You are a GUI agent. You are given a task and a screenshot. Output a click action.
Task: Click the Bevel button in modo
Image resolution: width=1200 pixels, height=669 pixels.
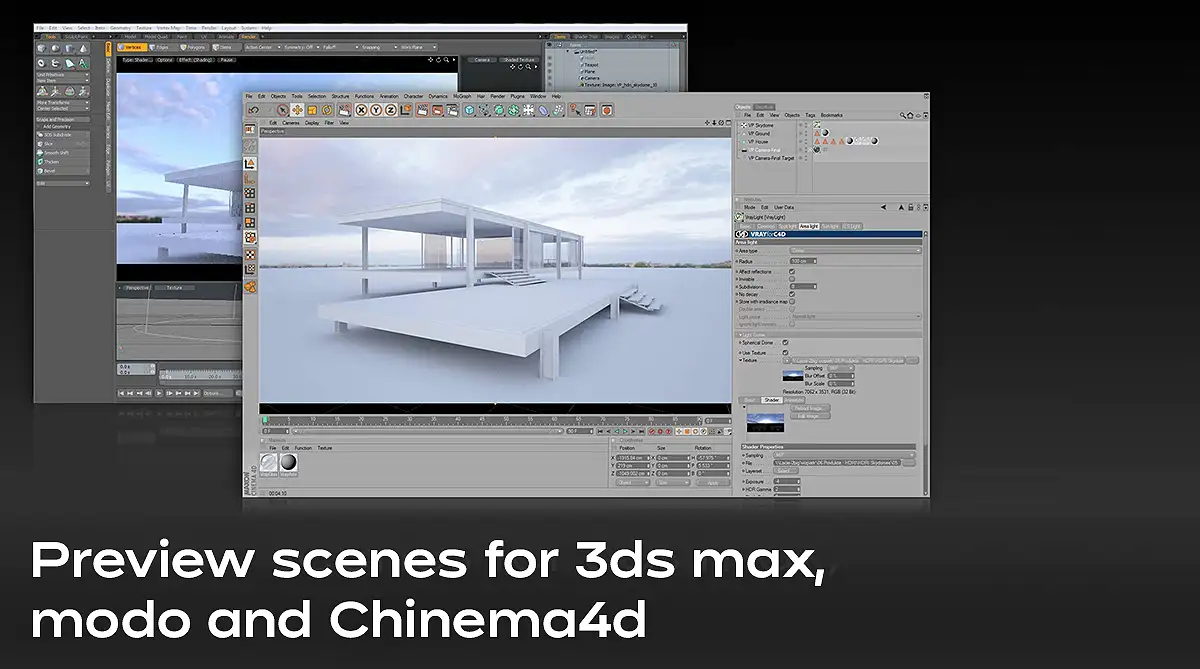(50, 170)
